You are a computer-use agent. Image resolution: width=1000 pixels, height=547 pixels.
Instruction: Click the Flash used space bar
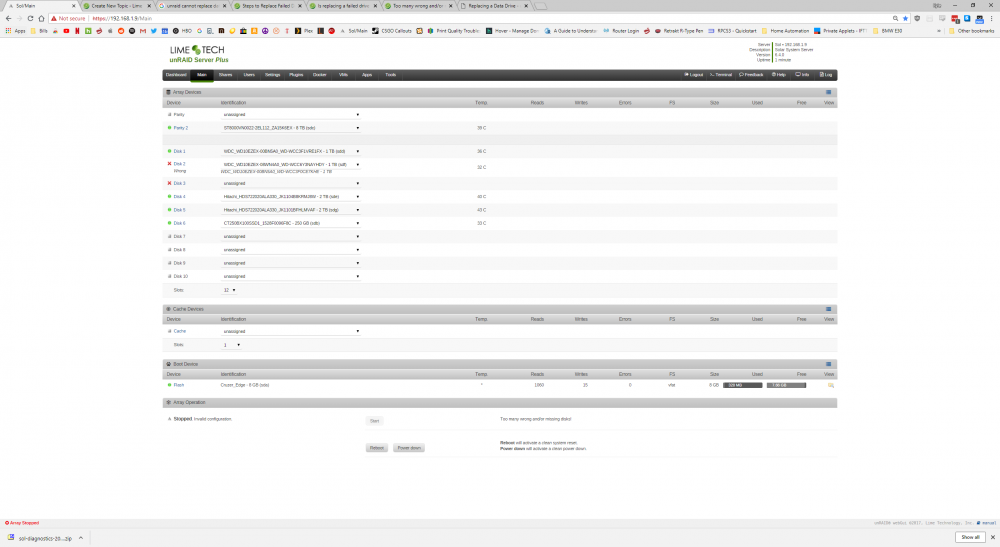[x=742, y=385]
